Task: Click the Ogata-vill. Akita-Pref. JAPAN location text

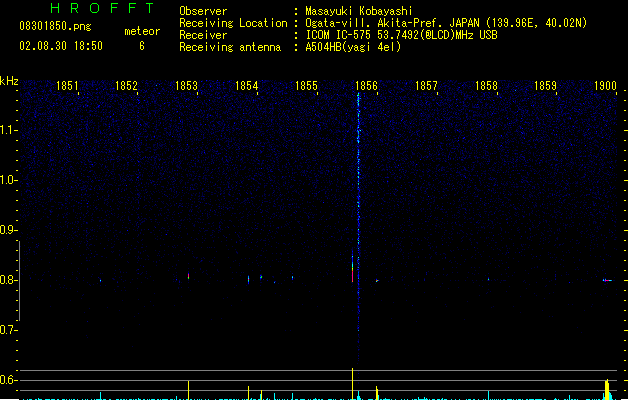Action: 446,23
